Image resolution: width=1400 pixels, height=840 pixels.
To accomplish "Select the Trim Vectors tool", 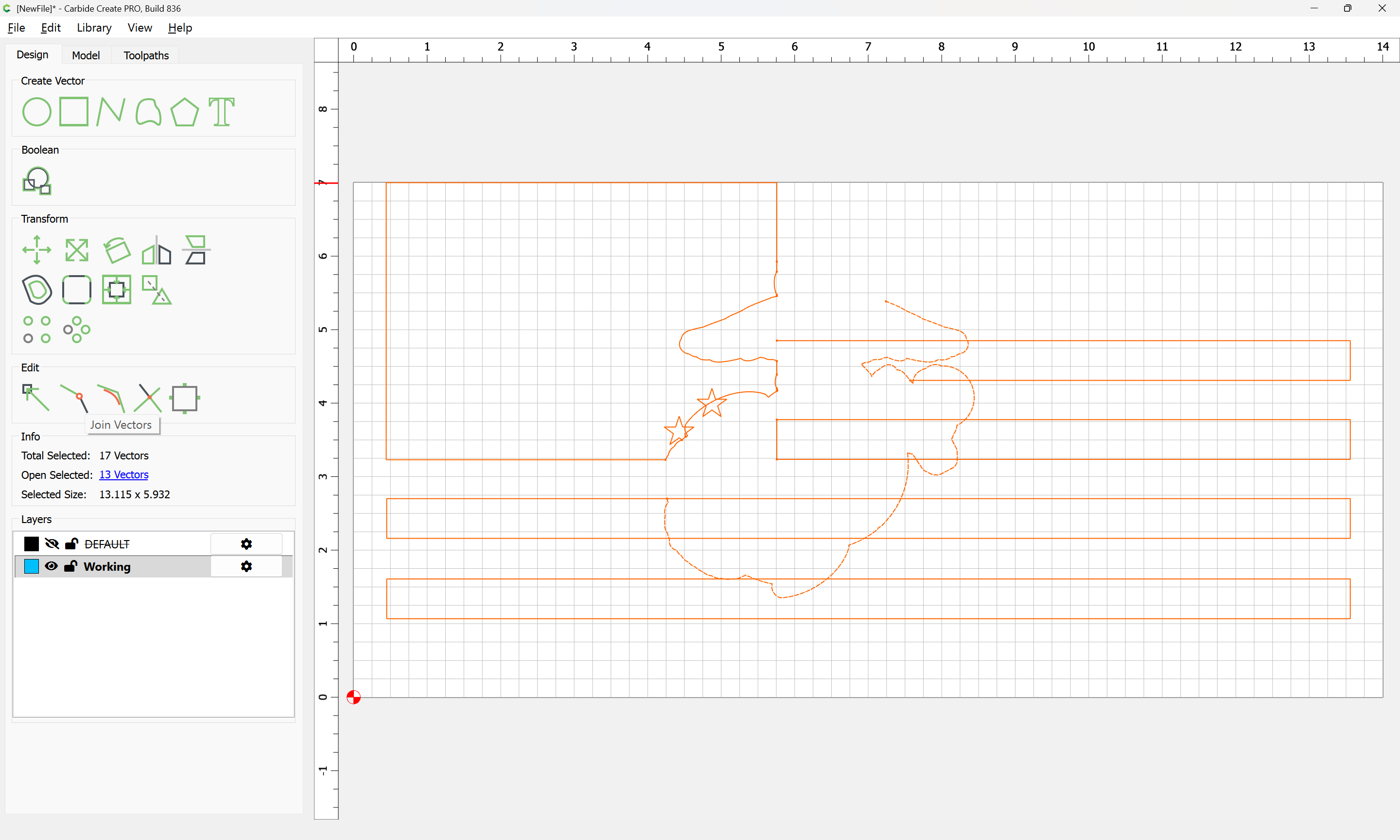I will click(148, 399).
